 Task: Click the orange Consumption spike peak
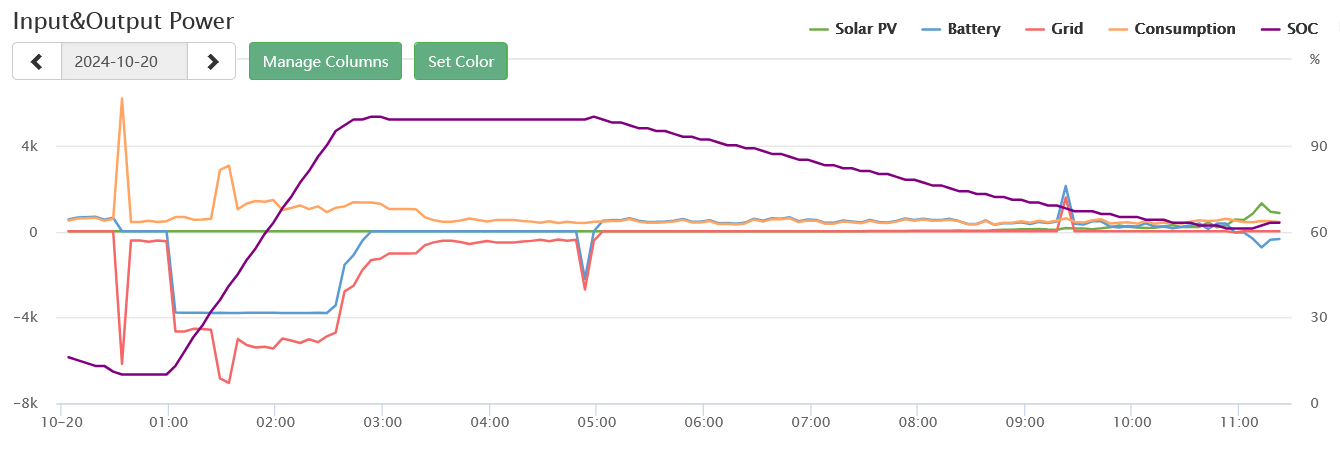click(122, 99)
